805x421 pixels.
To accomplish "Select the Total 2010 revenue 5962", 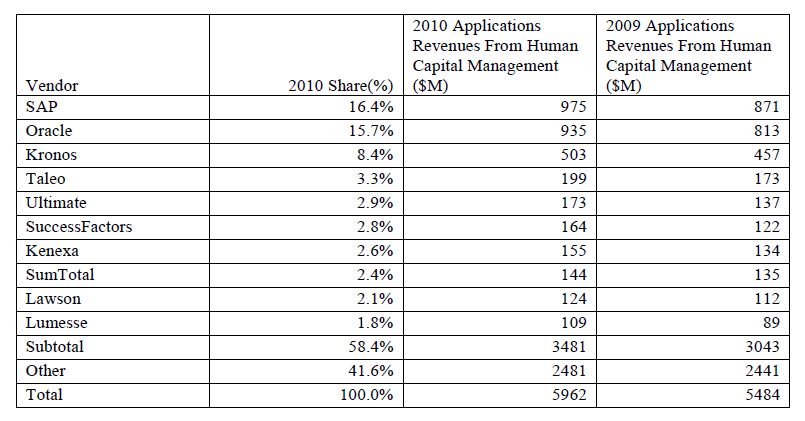I will (573, 395).
